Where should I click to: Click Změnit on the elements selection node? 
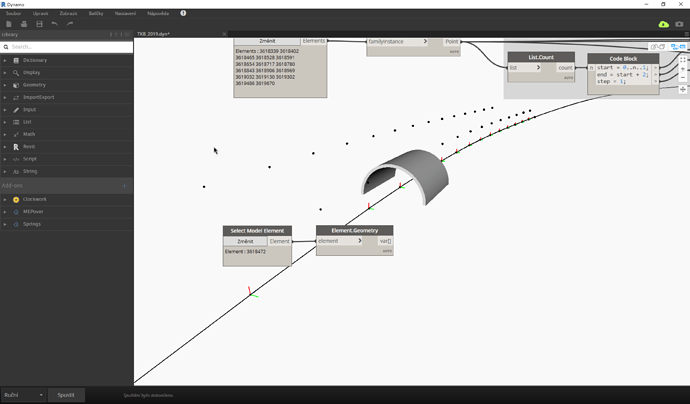267,41
